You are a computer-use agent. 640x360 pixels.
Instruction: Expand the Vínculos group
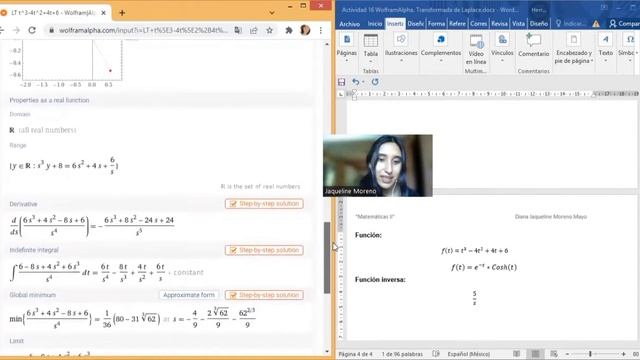click(x=502, y=48)
